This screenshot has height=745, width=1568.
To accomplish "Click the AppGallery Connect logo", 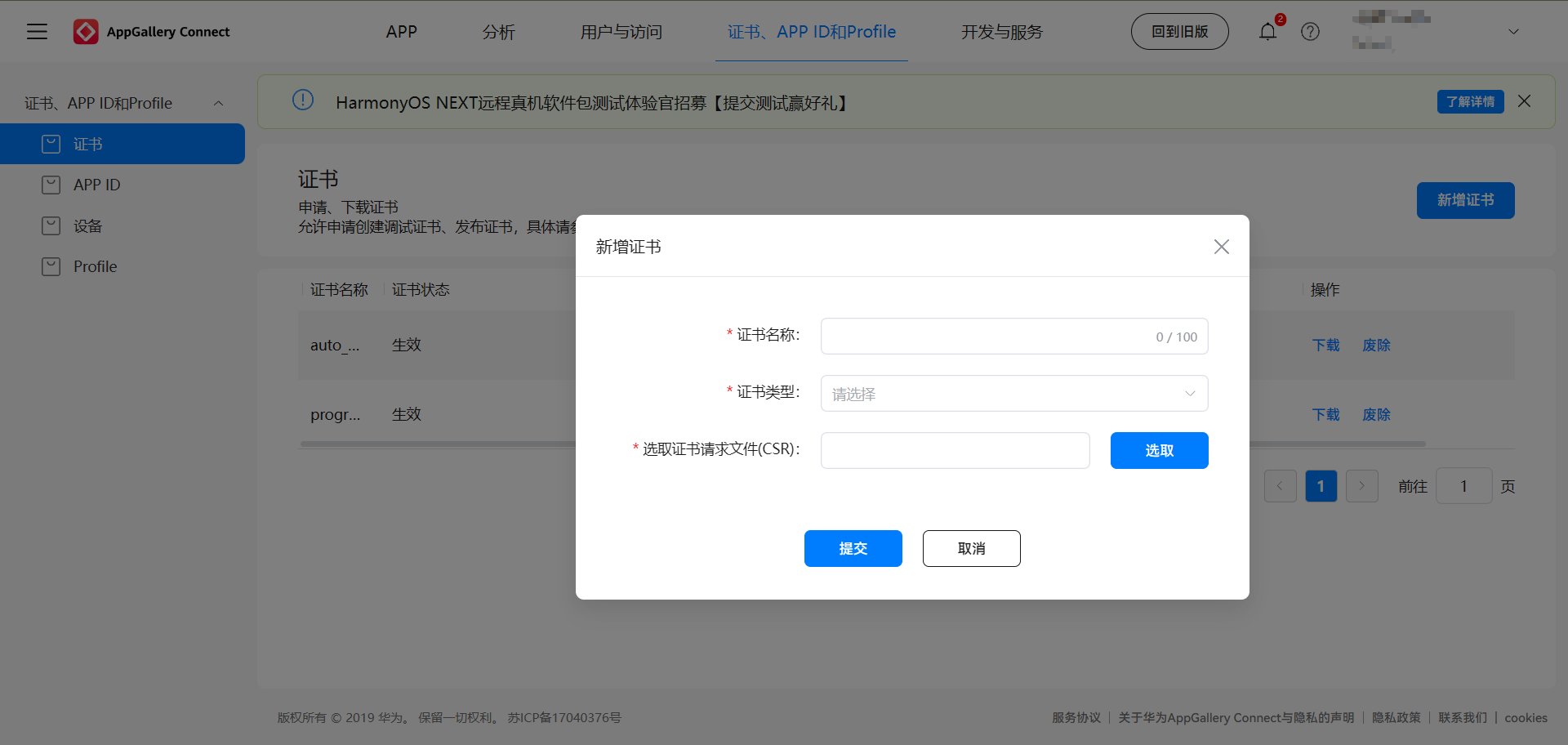I will pos(152,32).
